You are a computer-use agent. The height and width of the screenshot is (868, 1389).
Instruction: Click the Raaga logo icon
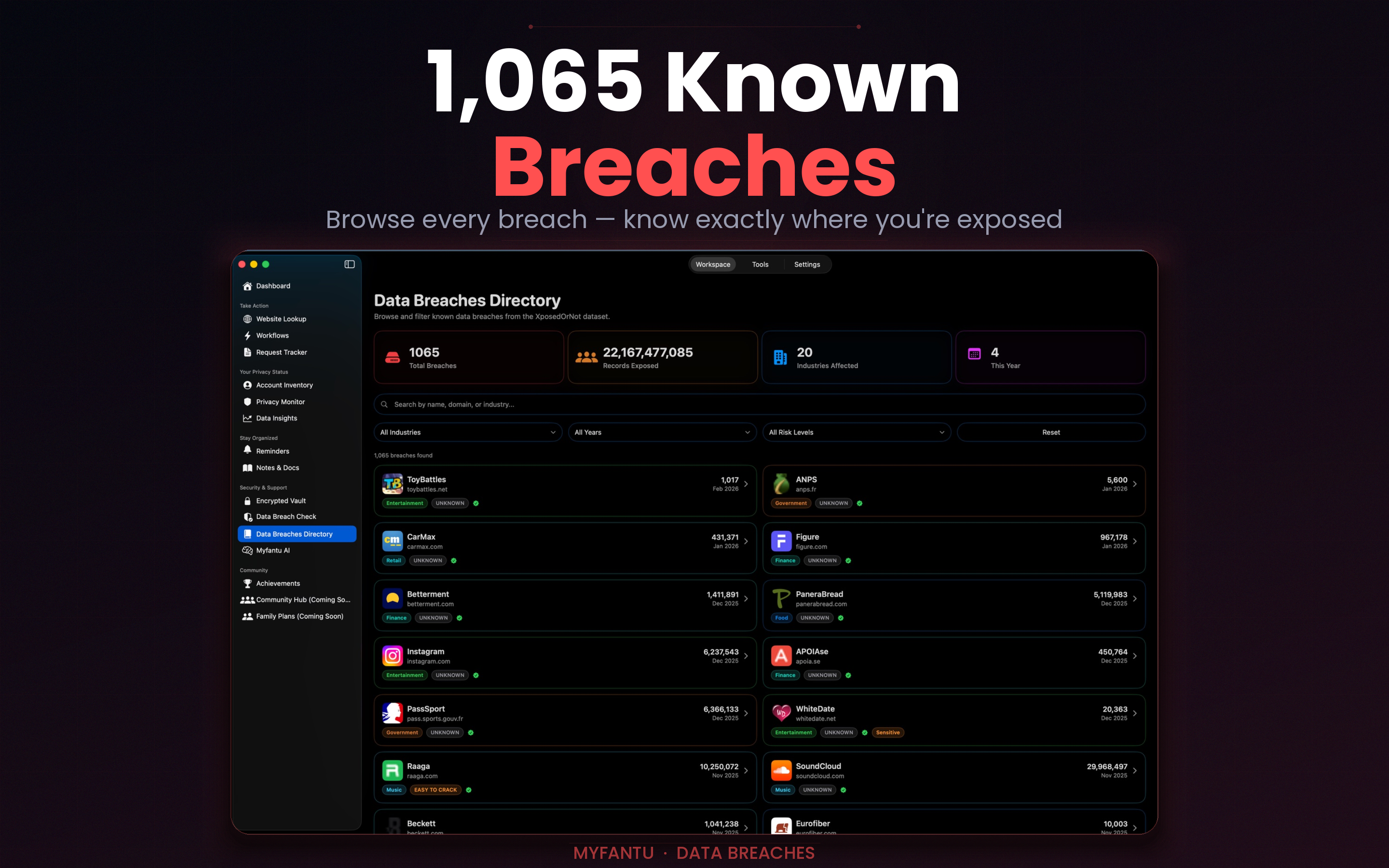coord(393,771)
